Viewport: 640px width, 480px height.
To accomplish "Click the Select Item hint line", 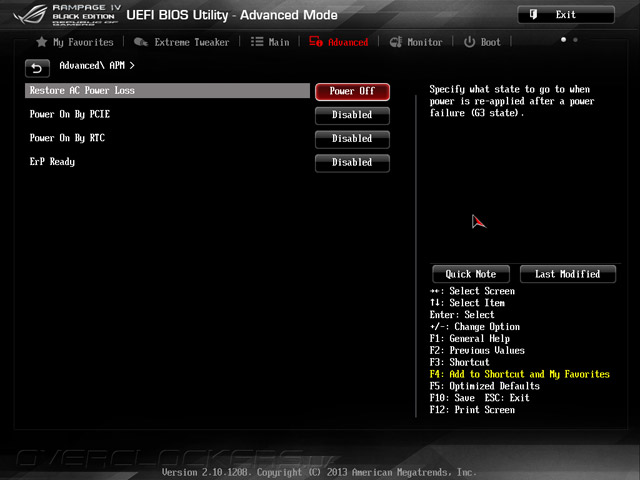I will pos(467,303).
